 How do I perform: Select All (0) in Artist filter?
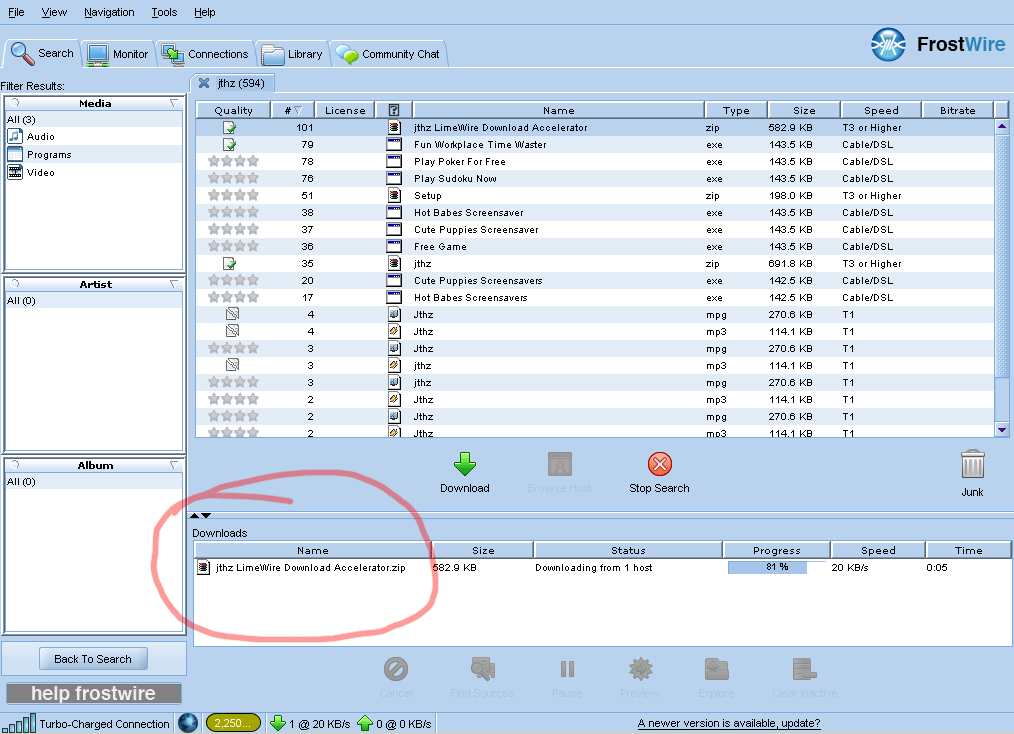pyautogui.click(x=94, y=301)
